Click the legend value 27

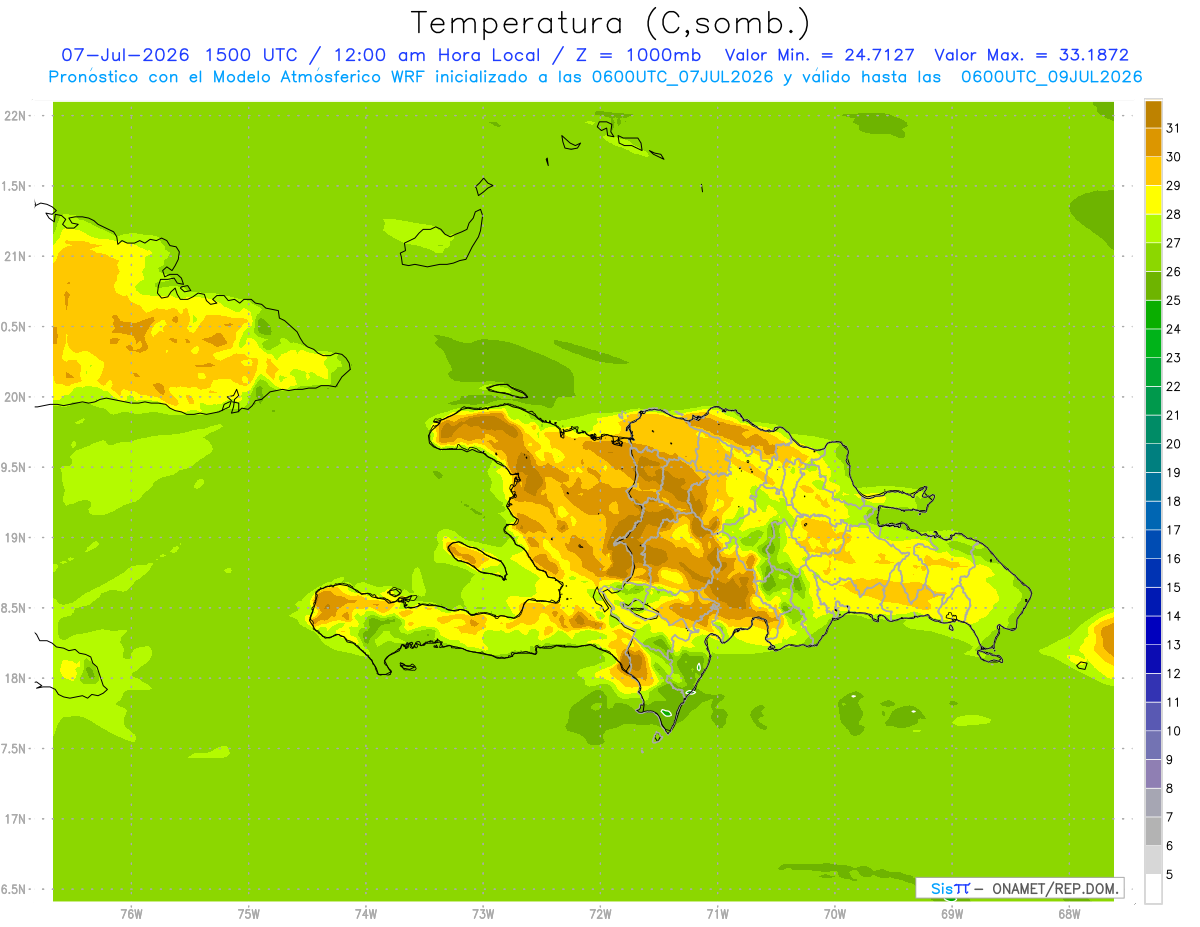(1174, 242)
